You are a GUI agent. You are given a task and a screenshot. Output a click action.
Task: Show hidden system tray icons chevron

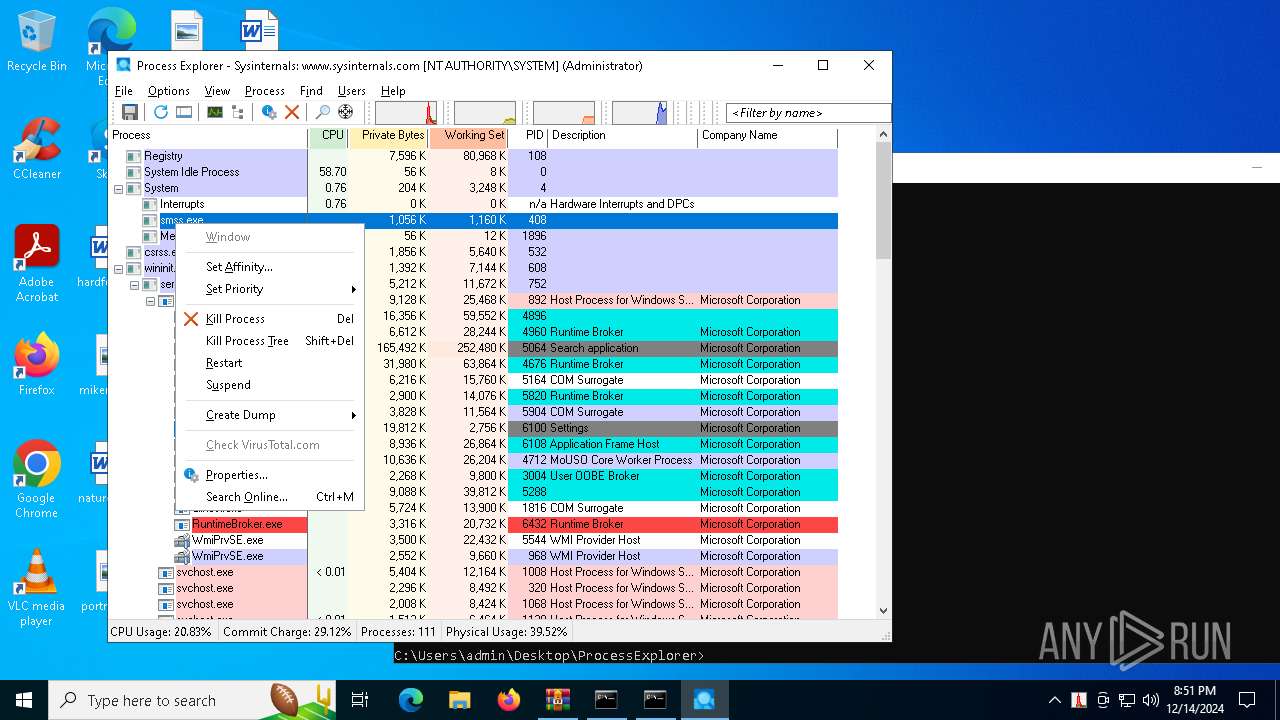coord(1054,700)
